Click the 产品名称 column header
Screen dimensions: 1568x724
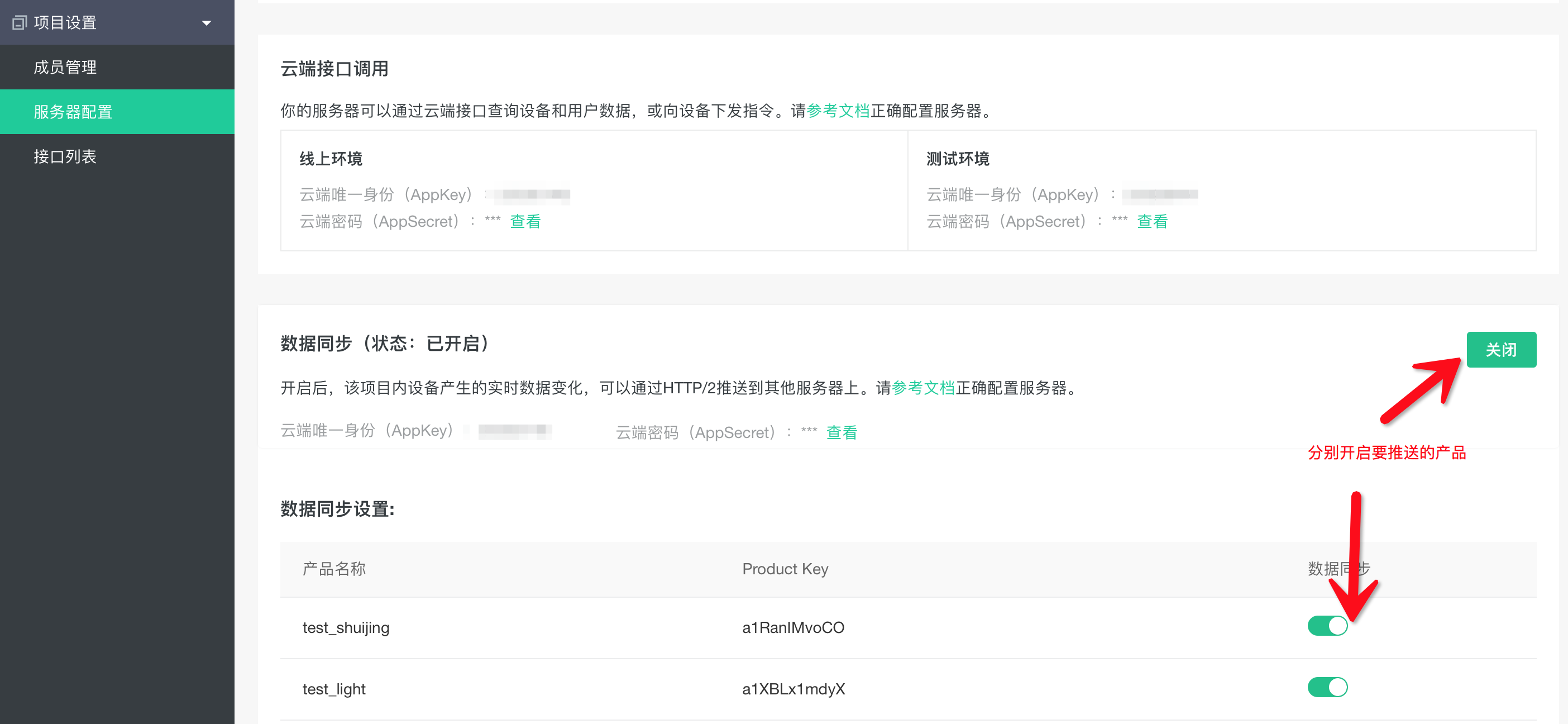coord(333,569)
